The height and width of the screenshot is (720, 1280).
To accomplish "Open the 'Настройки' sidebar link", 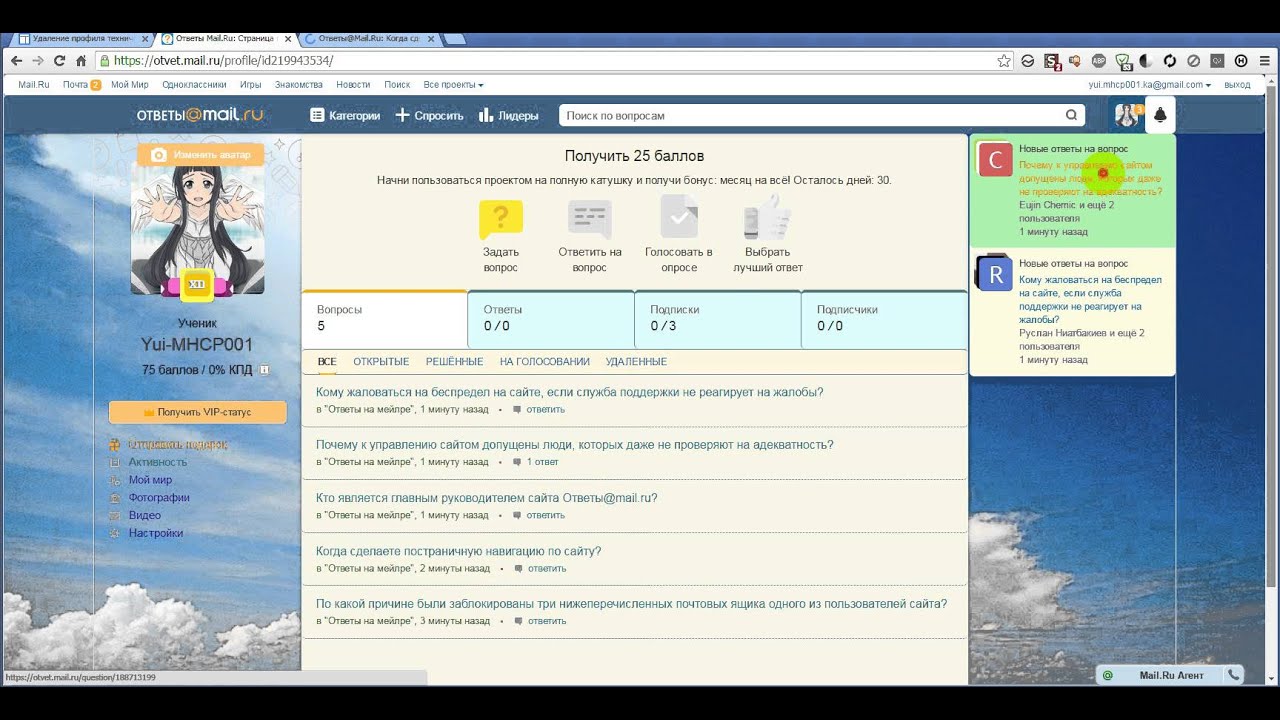I will tap(156, 533).
